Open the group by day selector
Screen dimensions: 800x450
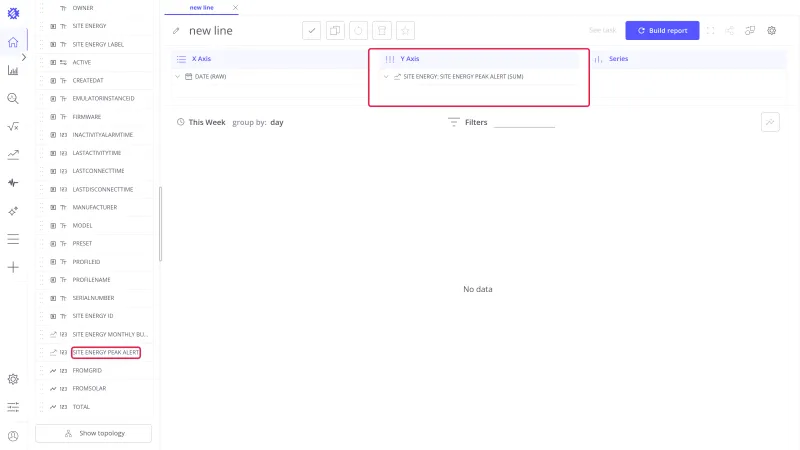258,122
